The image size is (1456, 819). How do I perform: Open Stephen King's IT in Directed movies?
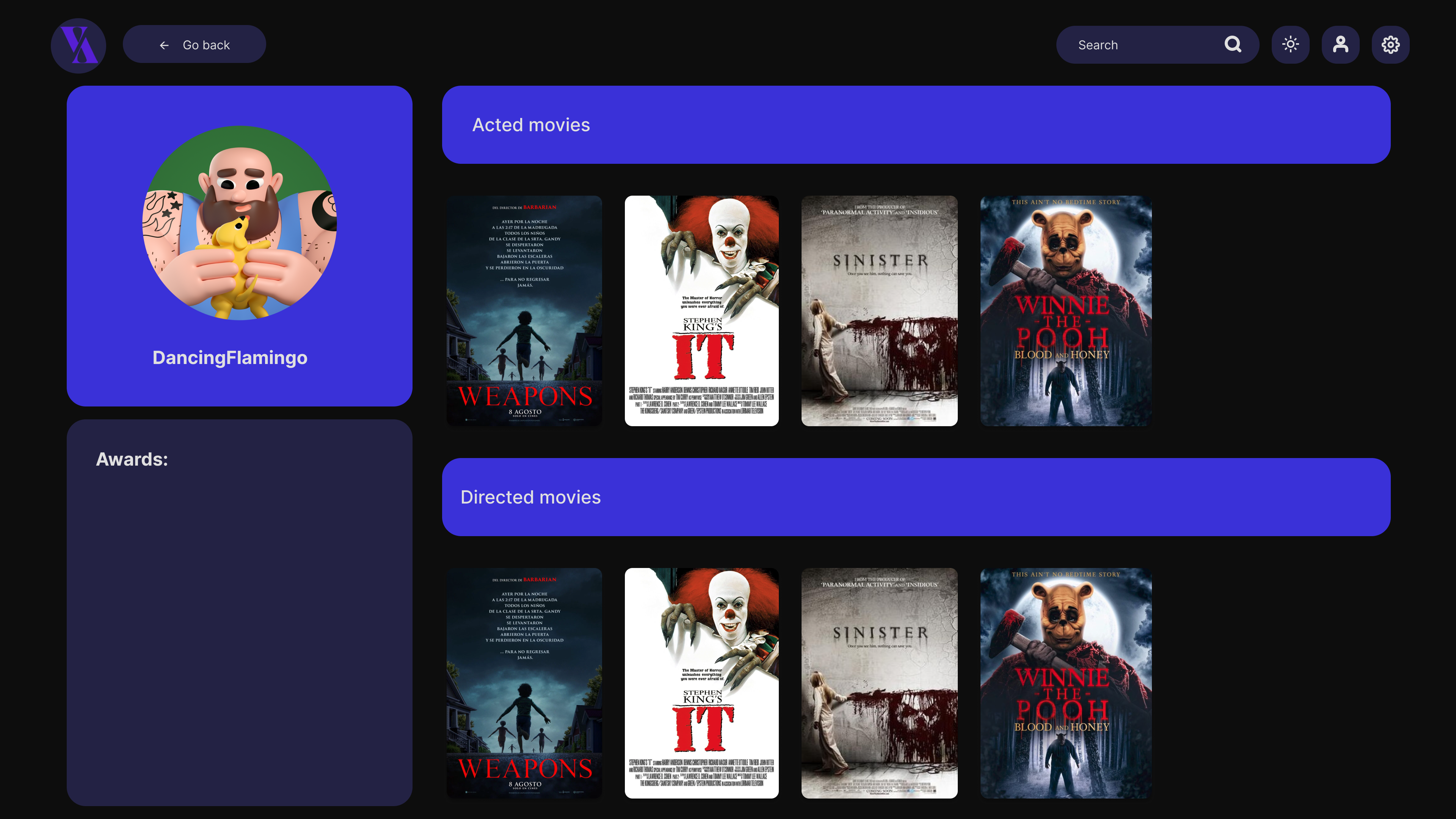[701, 683]
